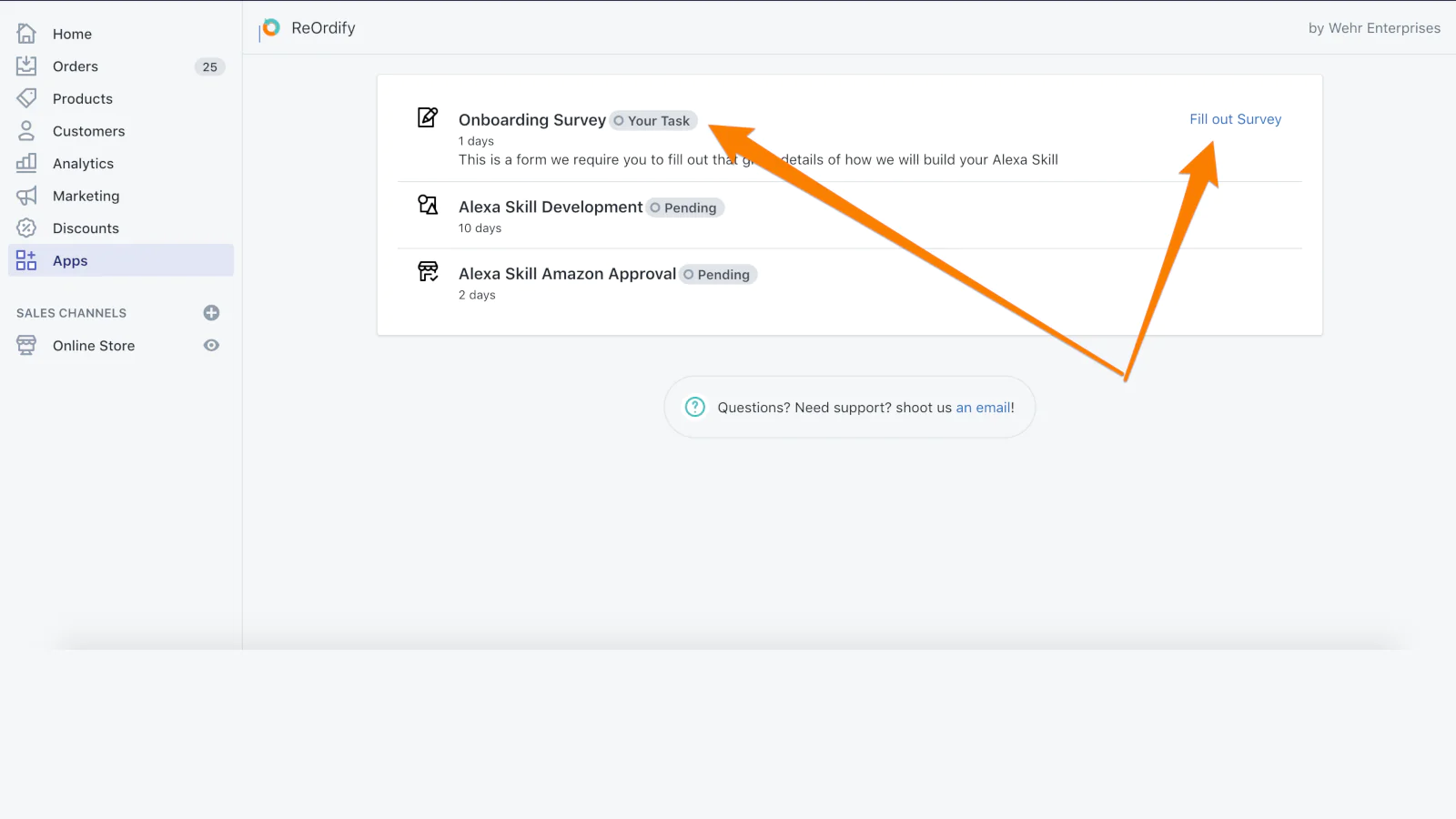The image size is (1456, 819).
Task: Click the Alexa Skill Development title
Action: pyautogui.click(x=551, y=207)
